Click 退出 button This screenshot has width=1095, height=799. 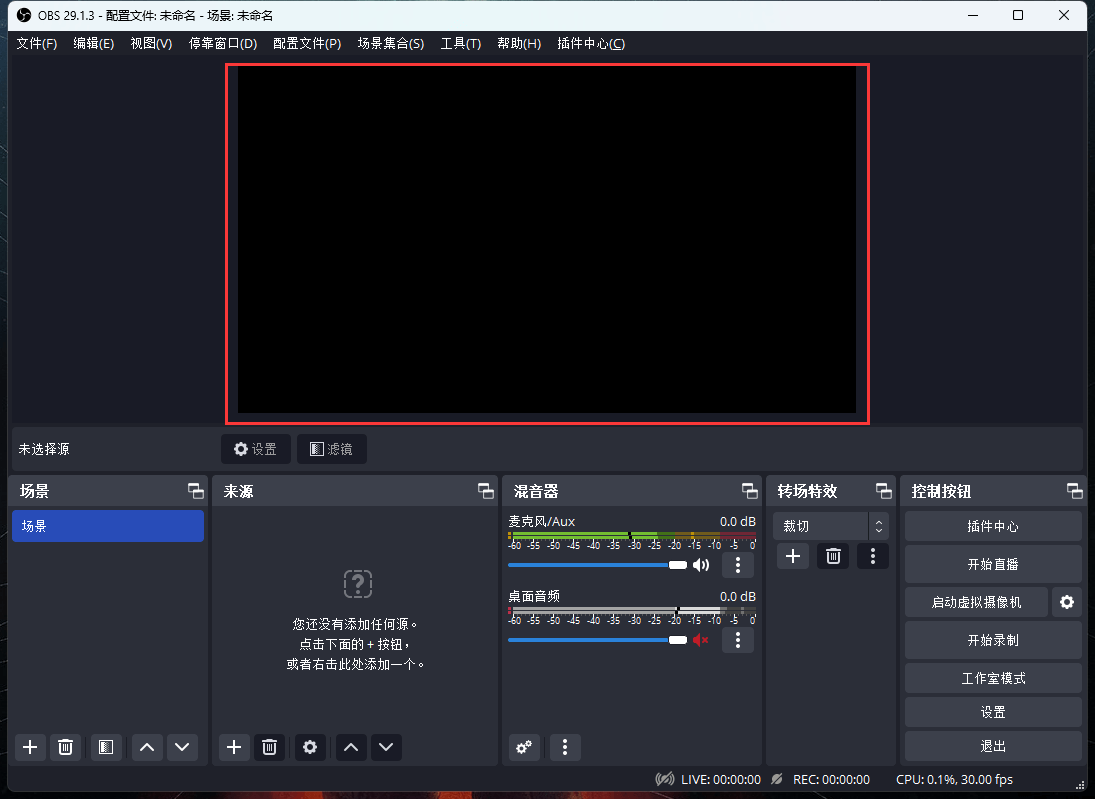tap(993, 747)
